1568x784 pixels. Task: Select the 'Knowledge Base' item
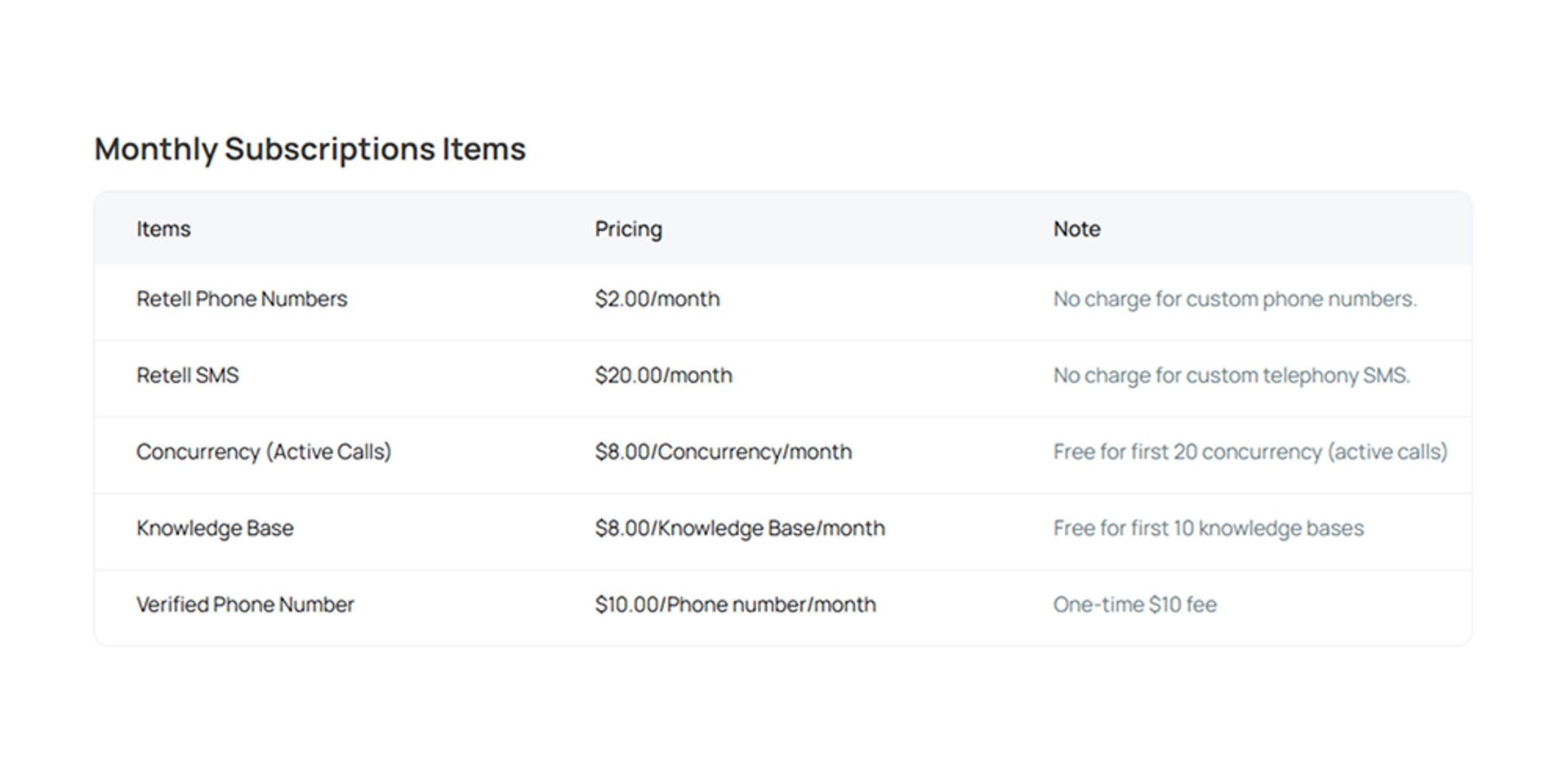[215, 528]
